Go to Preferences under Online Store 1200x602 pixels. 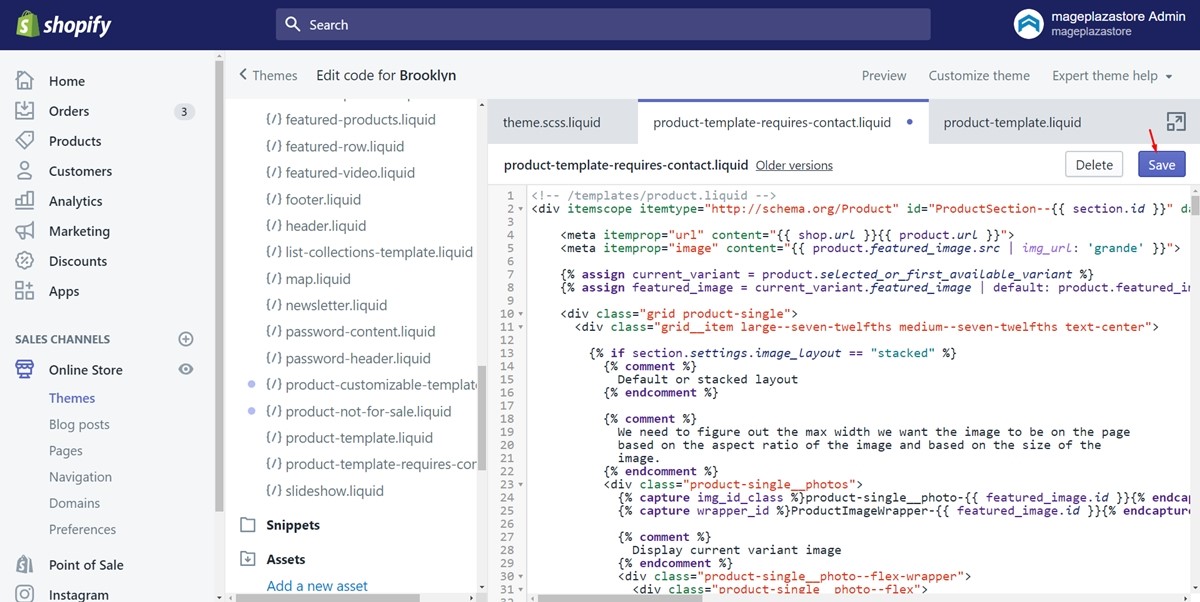(82, 529)
